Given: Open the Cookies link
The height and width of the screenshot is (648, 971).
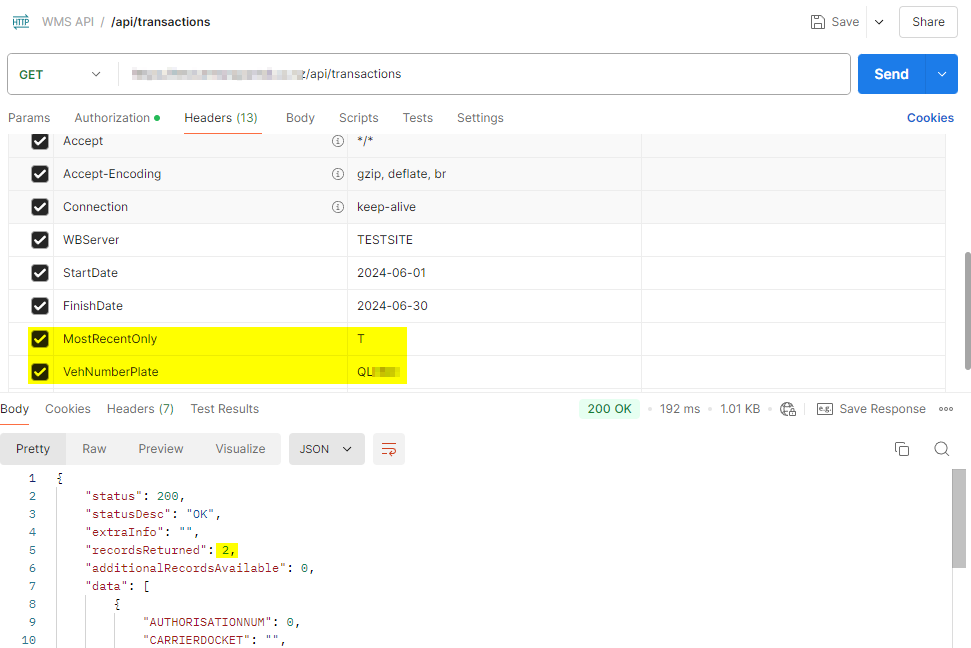Looking at the screenshot, I should [930, 118].
